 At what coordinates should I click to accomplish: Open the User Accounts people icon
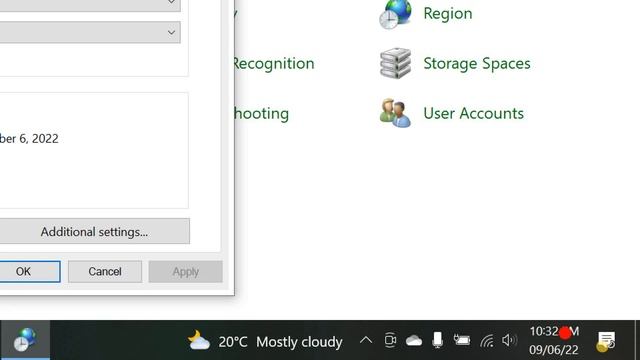395,113
